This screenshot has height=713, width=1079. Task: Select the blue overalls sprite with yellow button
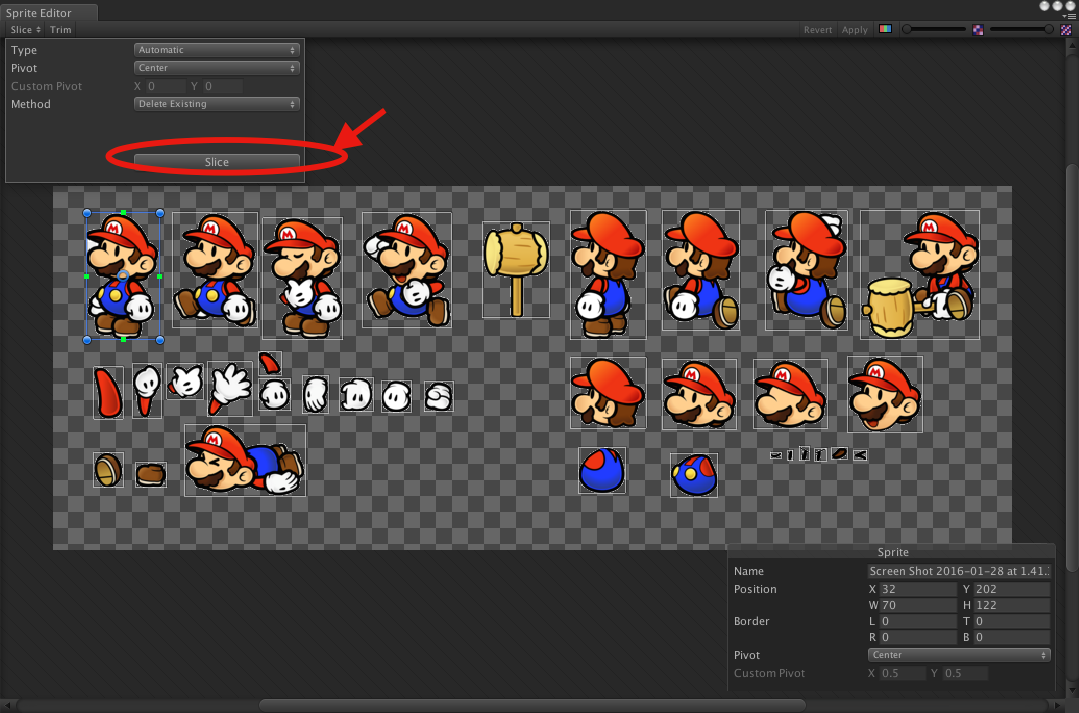click(694, 475)
